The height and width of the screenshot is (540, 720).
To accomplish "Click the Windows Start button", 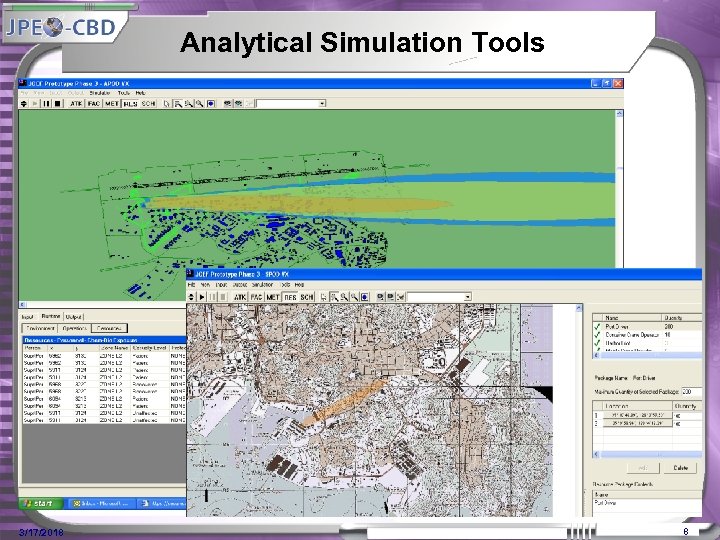I will pyautogui.click(x=39, y=503).
